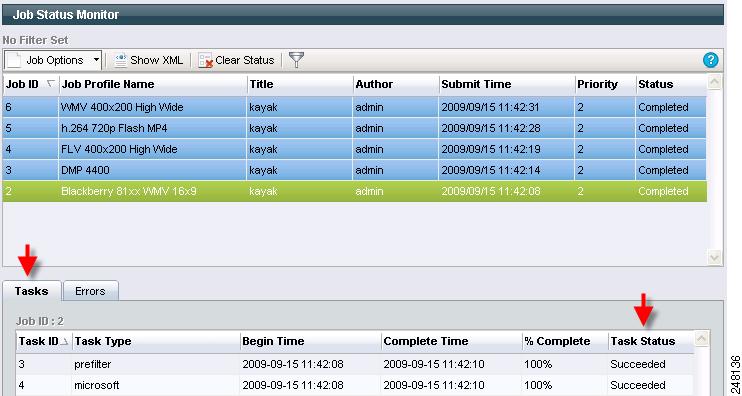Switch to the Tasks tab
The width and height of the screenshot is (742, 396).
[x=32, y=291]
